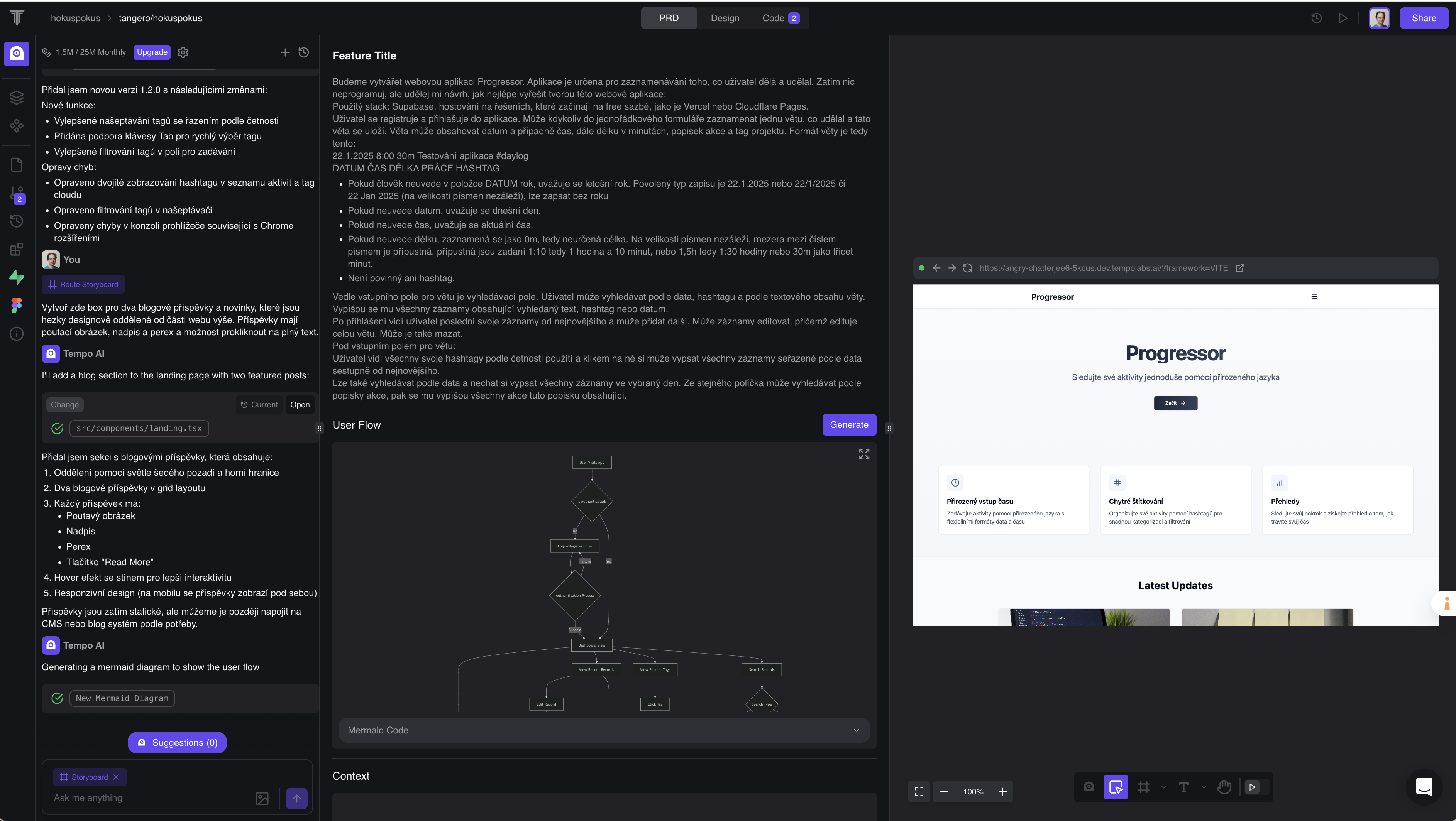Open the Suggestions (0) button
Viewport: 1456px width, 821px height.
[x=177, y=742]
